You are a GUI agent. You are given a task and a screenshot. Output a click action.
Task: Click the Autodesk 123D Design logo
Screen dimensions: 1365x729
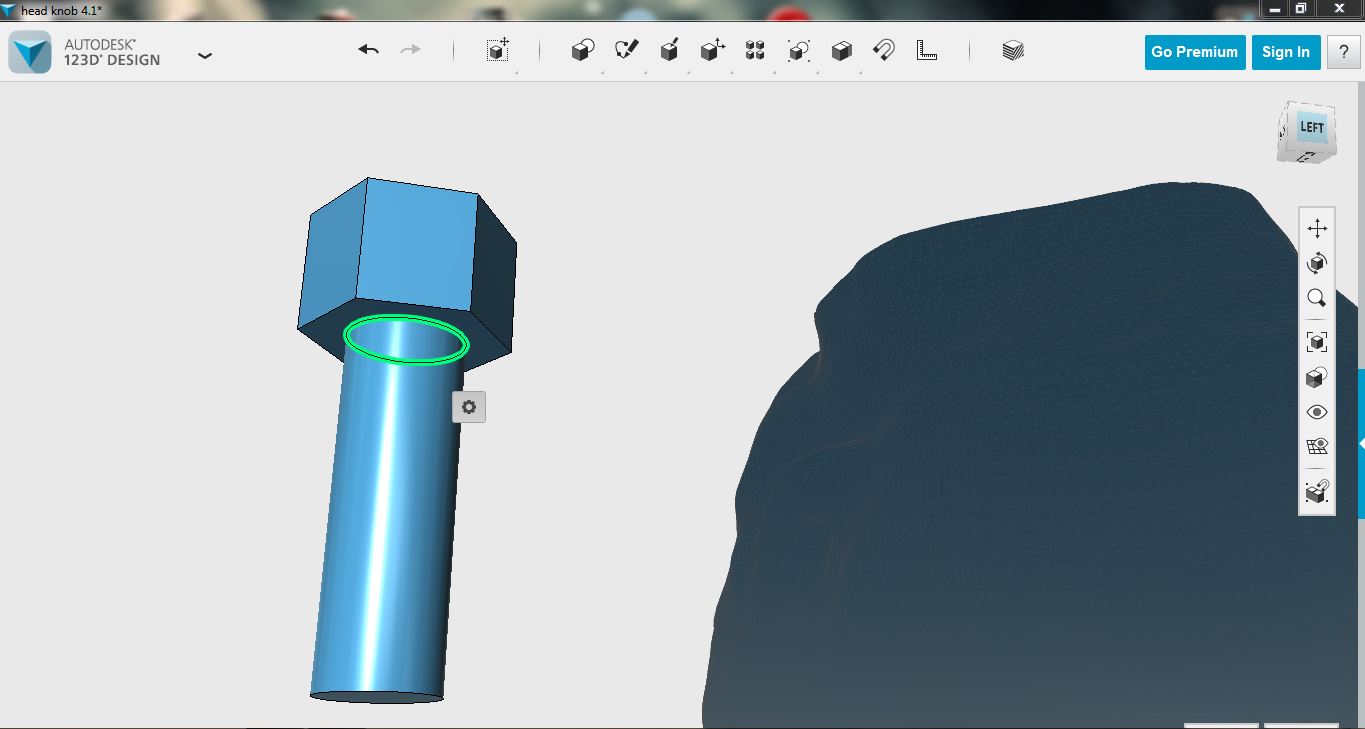30,52
